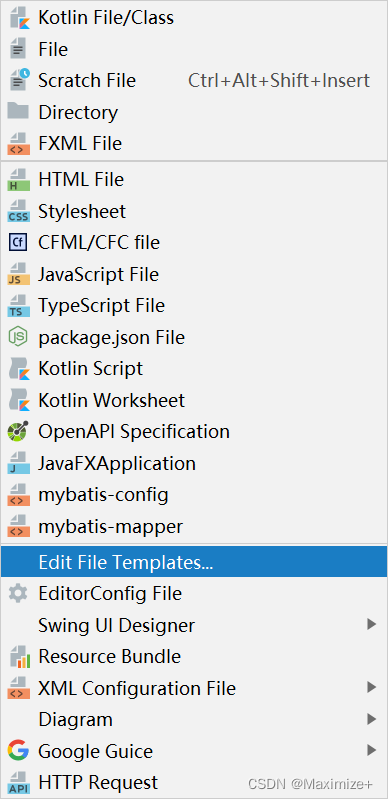Select mybatis-mapper template
The height and width of the screenshot is (799, 388).
click(194, 526)
